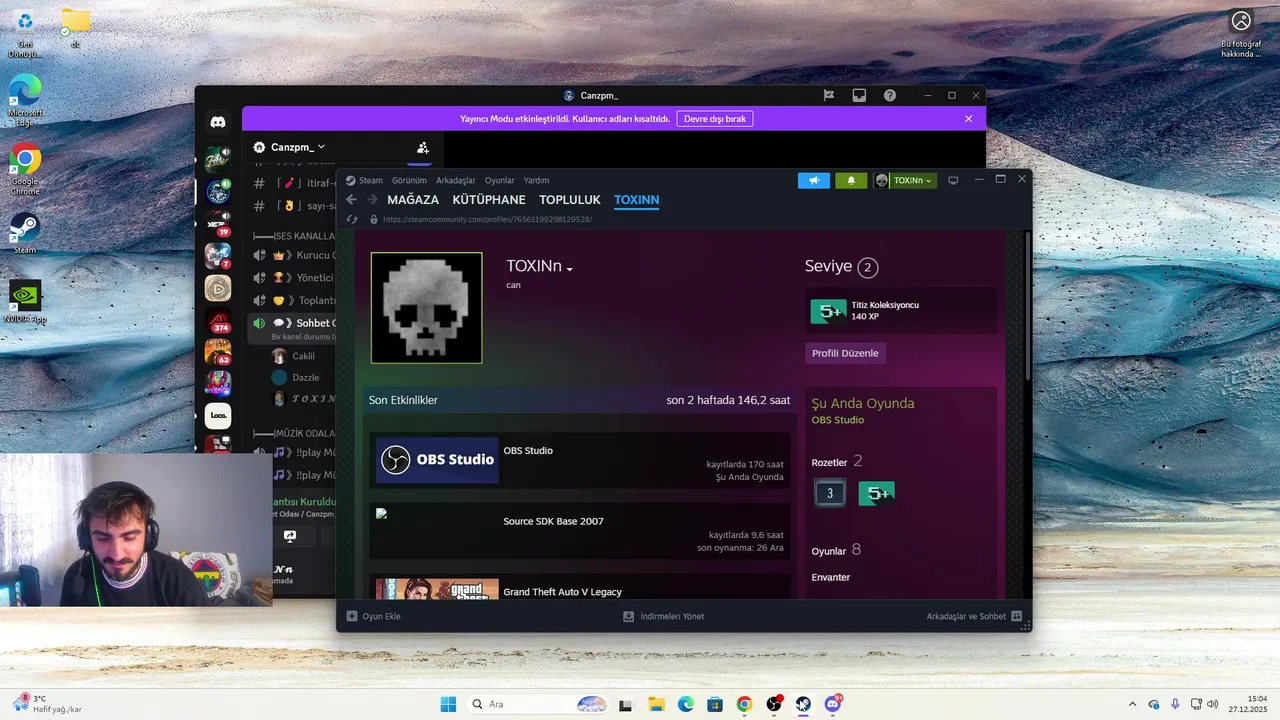Click the skull profile avatar
This screenshot has width=1280, height=720.
click(x=427, y=307)
